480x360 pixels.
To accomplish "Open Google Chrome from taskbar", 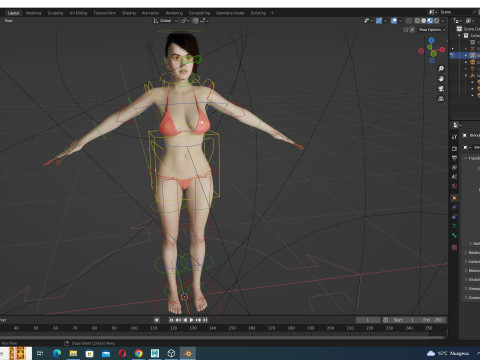I will [139, 353].
